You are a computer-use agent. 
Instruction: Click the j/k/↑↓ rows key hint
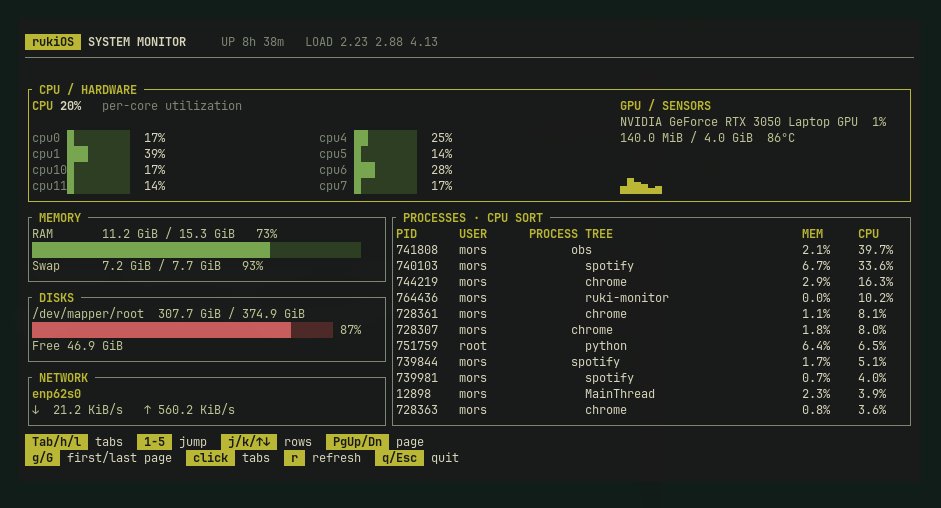[x=249, y=442]
